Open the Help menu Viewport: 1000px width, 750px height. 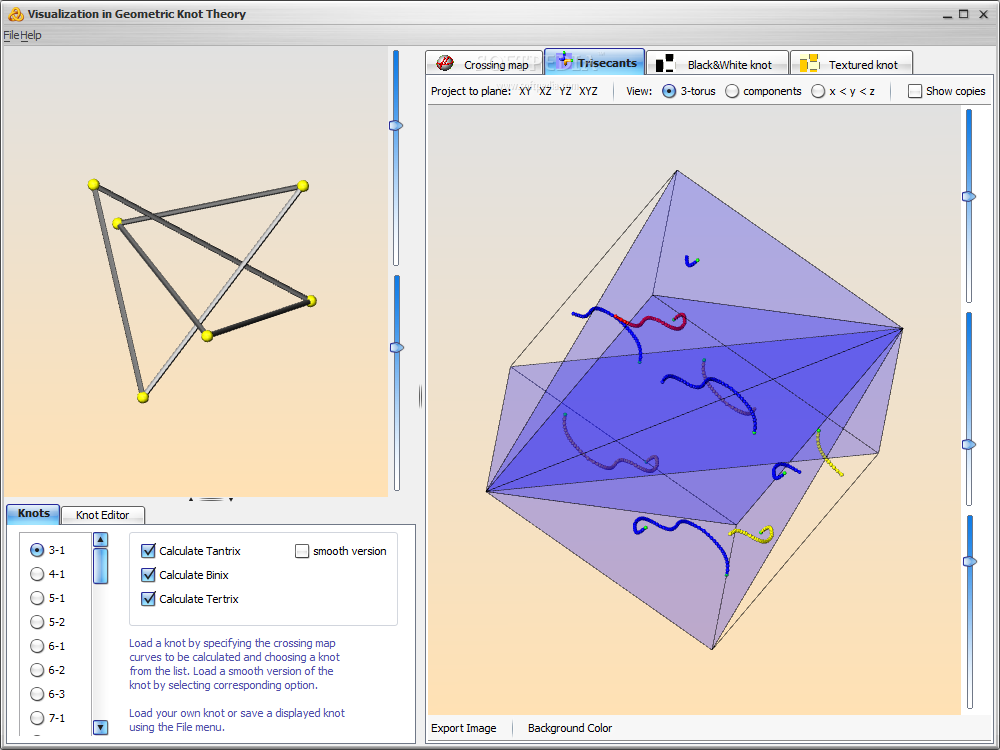(31, 35)
